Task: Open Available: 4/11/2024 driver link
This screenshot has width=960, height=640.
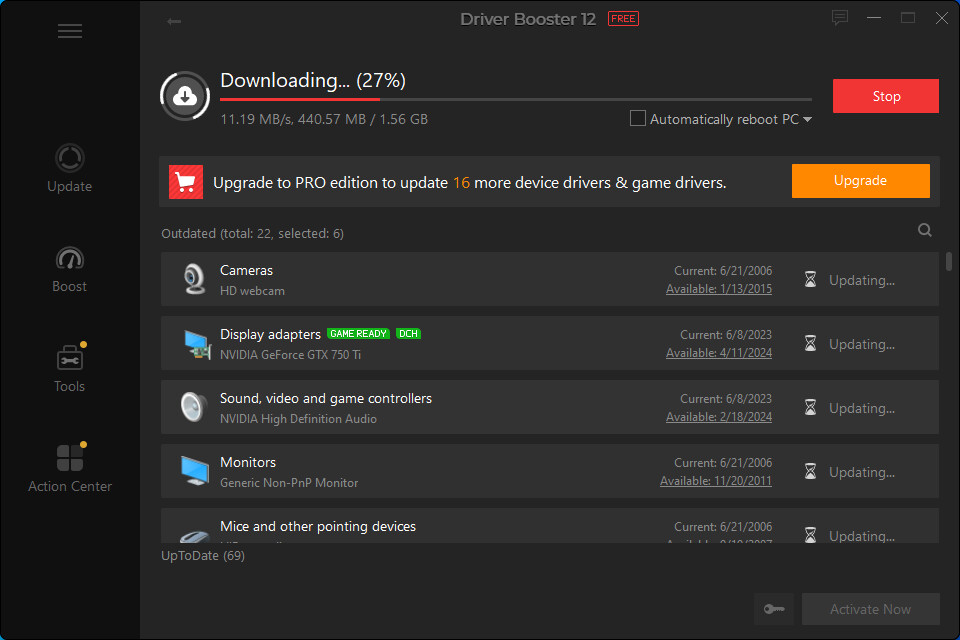Action: pyautogui.click(x=719, y=353)
